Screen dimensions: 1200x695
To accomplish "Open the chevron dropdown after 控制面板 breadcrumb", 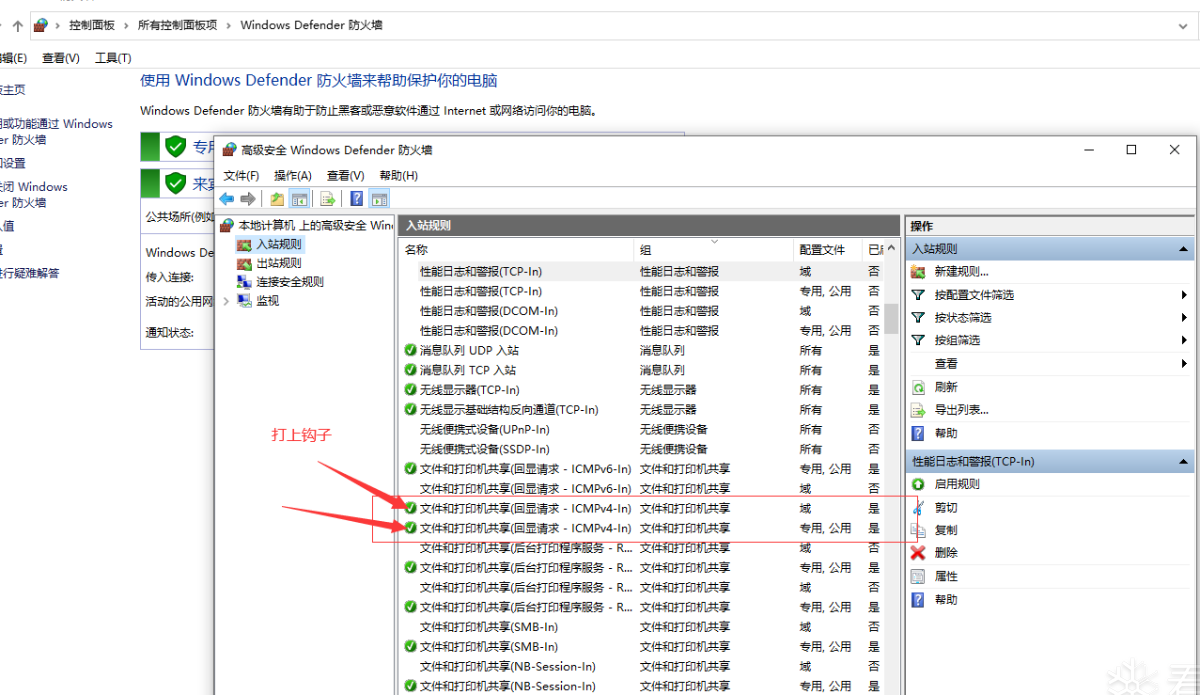I will (x=127, y=25).
